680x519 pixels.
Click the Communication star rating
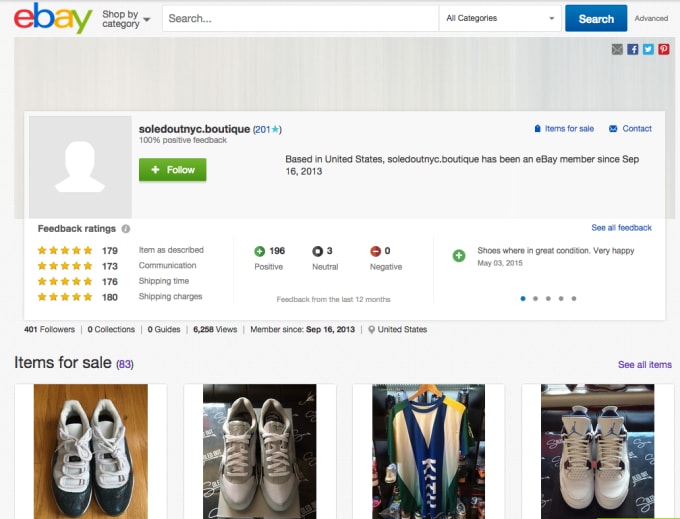point(65,266)
